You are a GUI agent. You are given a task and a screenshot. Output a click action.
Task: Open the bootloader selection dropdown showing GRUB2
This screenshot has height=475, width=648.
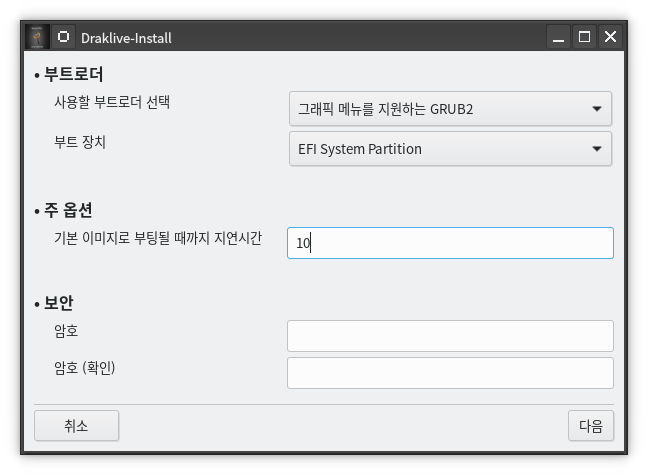[450, 109]
